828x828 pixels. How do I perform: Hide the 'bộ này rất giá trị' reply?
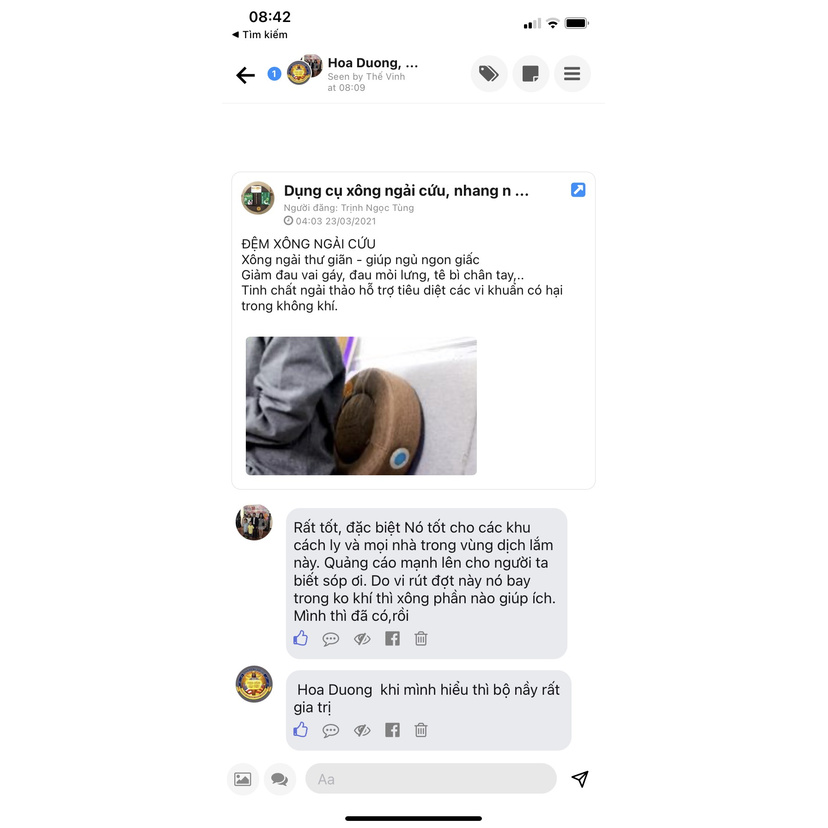[362, 731]
